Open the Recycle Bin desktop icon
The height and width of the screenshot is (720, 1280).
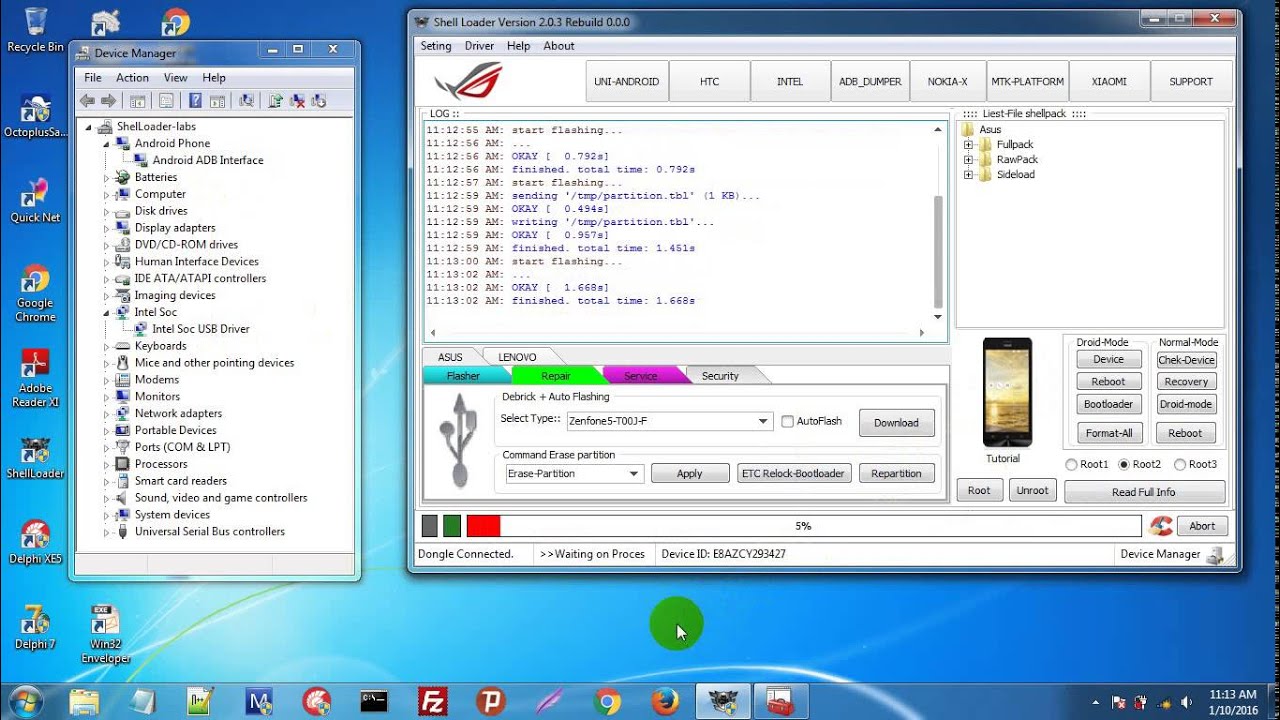pyautogui.click(x=35, y=31)
